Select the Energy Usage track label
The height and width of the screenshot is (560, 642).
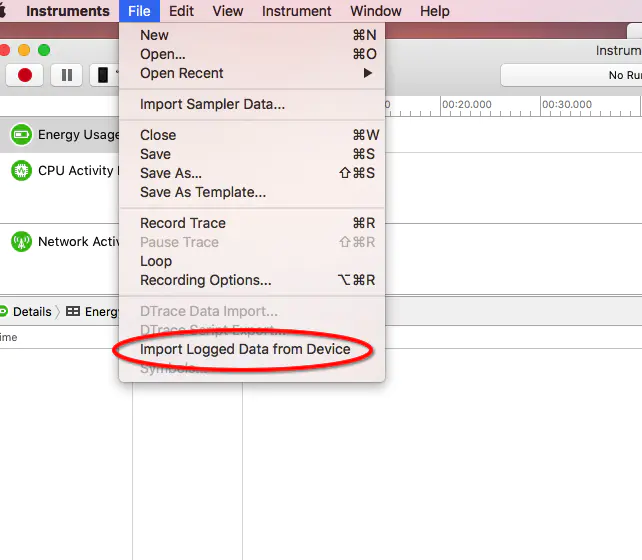click(78, 134)
